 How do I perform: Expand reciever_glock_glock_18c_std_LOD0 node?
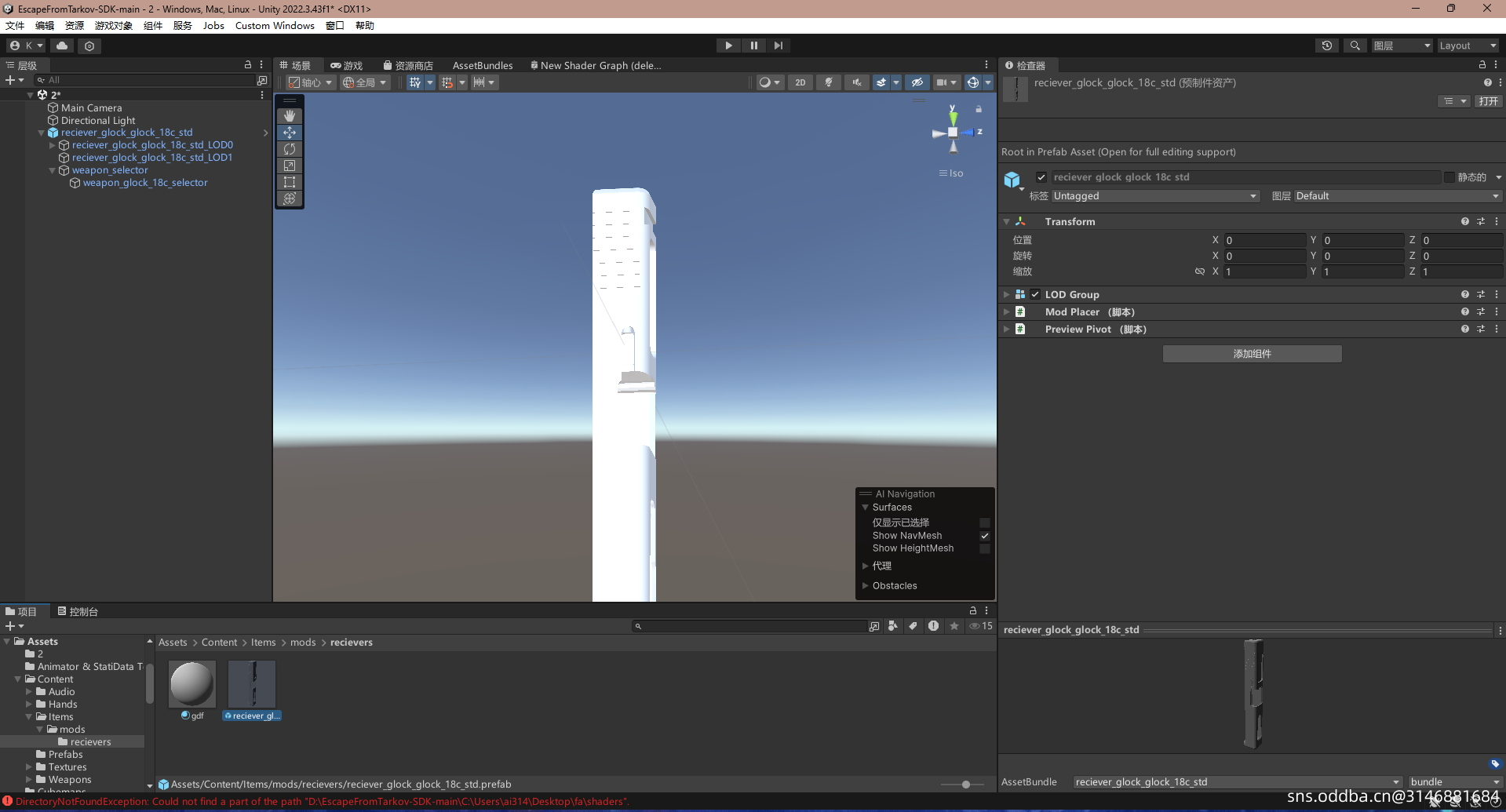[x=53, y=145]
